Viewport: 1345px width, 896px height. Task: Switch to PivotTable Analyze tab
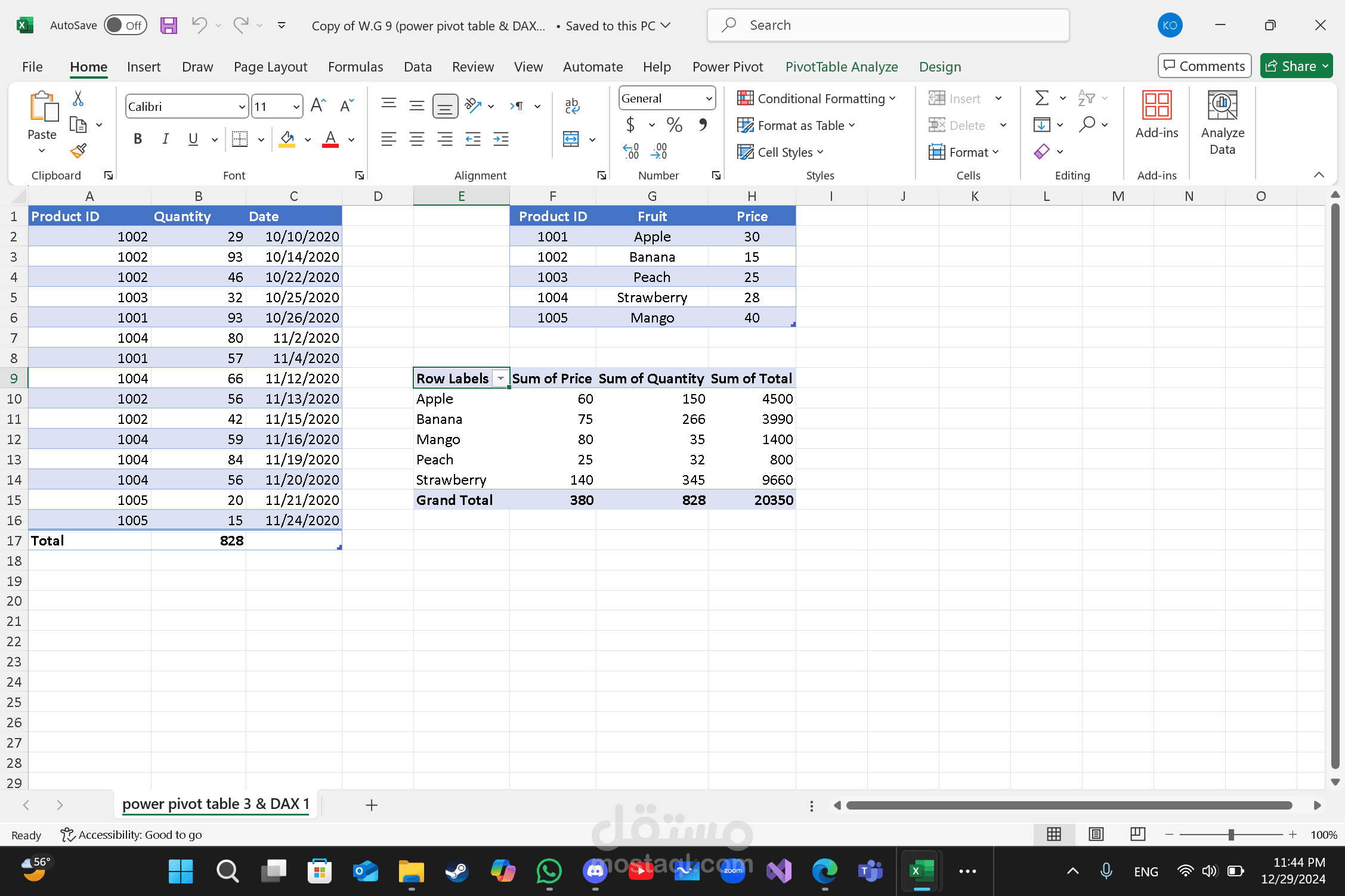coord(841,67)
